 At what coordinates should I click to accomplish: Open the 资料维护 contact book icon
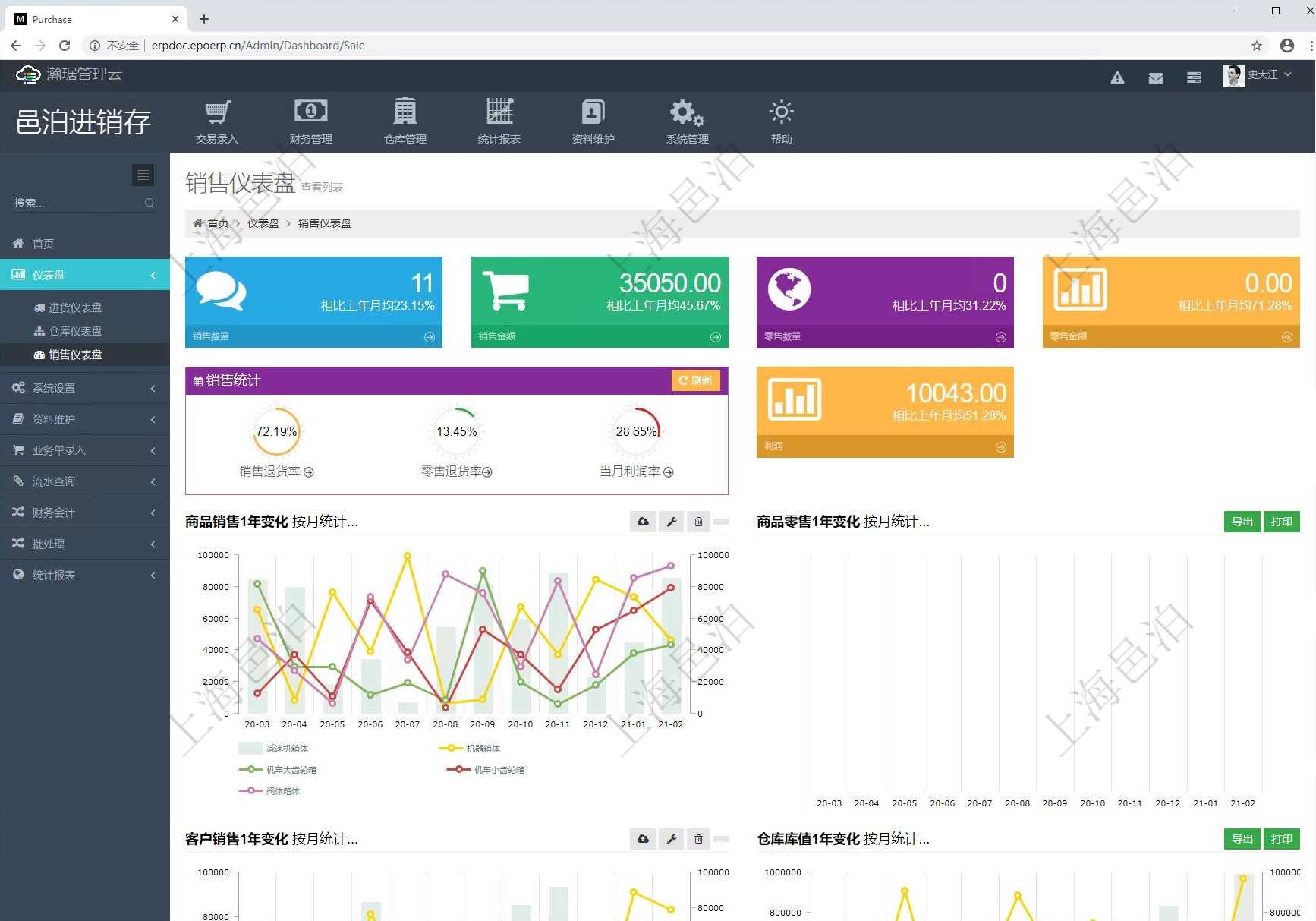[x=593, y=112]
